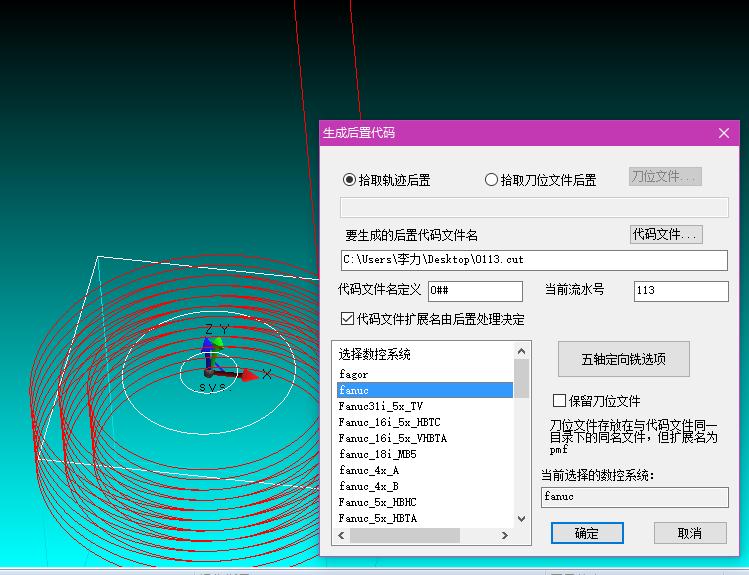This screenshot has width=749, height=575.
Task: Pick fanuc_4x_A list entry
Action: tap(425, 470)
